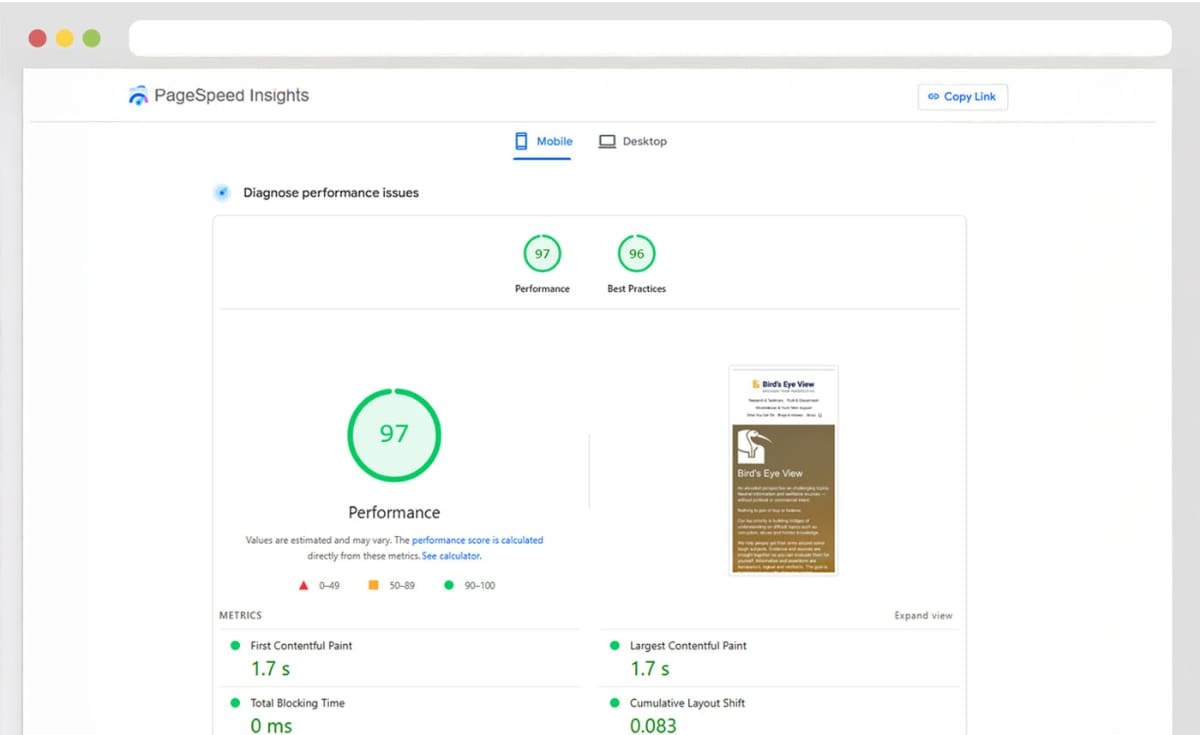This screenshot has width=1200, height=735.
Task: Click the Best Practices label
Action: pyautogui.click(x=636, y=289)
